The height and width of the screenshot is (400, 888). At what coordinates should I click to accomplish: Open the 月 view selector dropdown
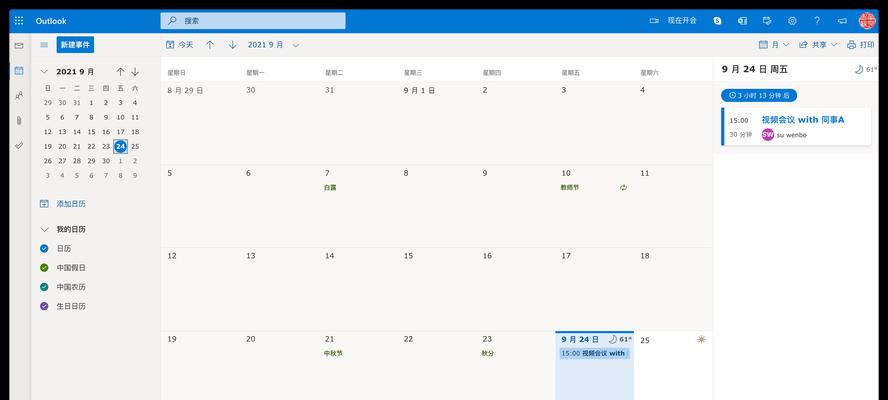coord(774,45)
